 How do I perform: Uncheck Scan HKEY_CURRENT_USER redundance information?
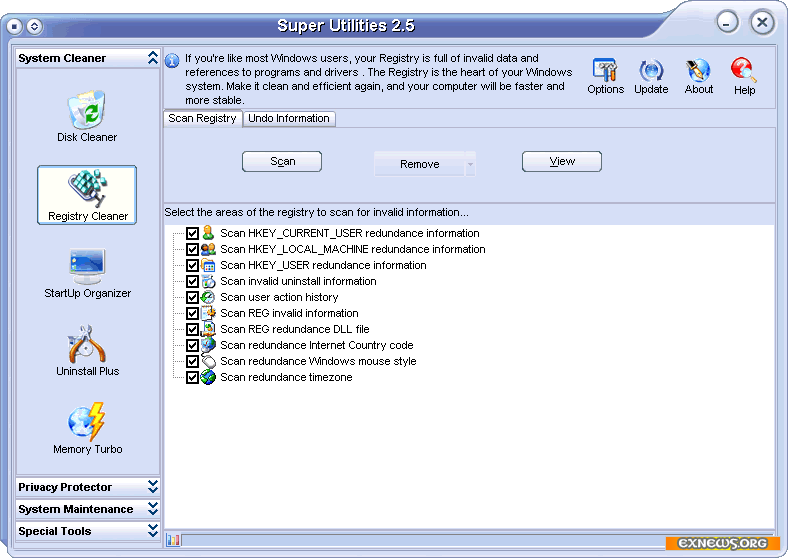pyautogui.click(x=192, y=233)
